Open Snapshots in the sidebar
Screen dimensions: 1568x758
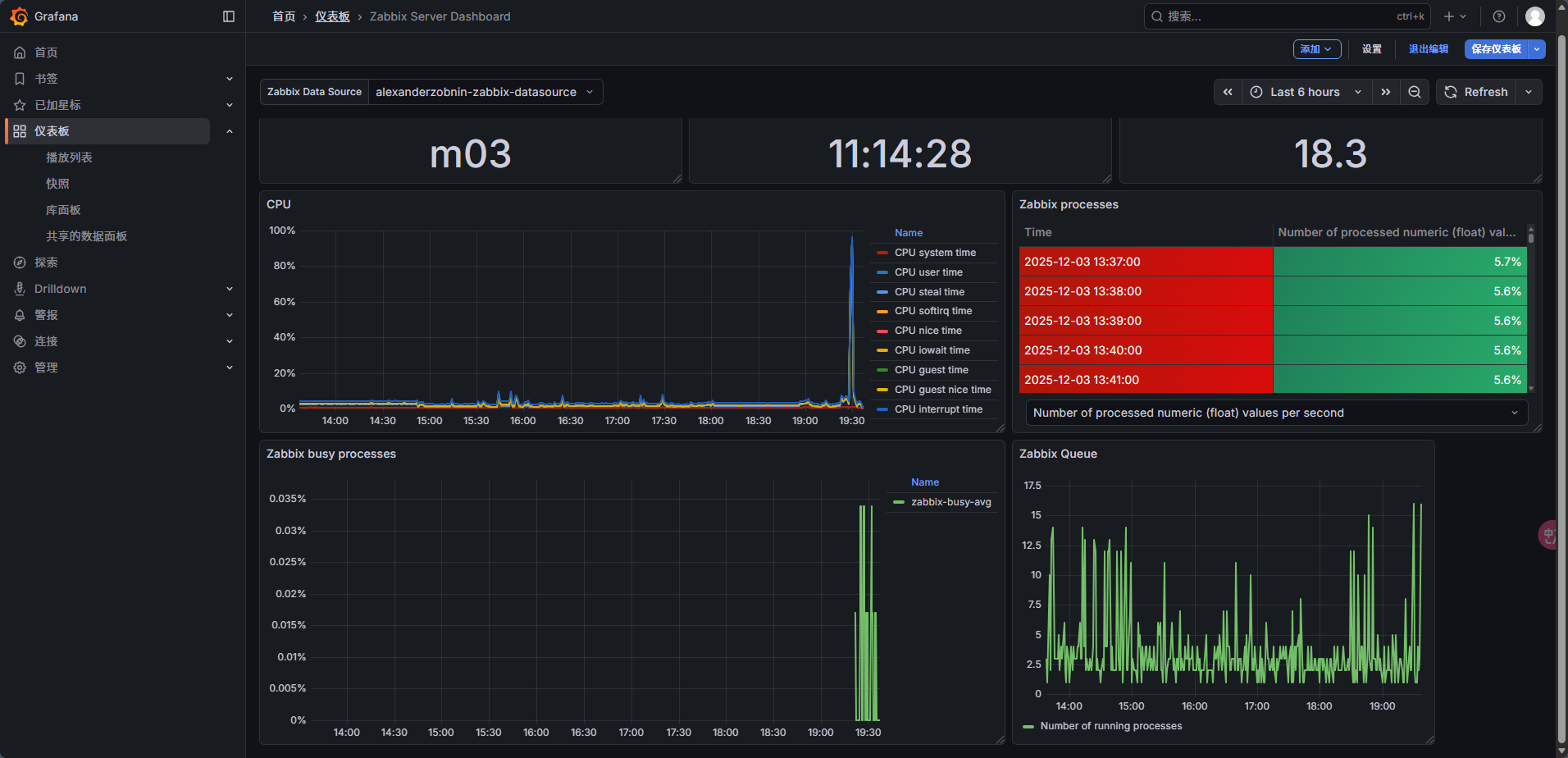pos(57,184)
